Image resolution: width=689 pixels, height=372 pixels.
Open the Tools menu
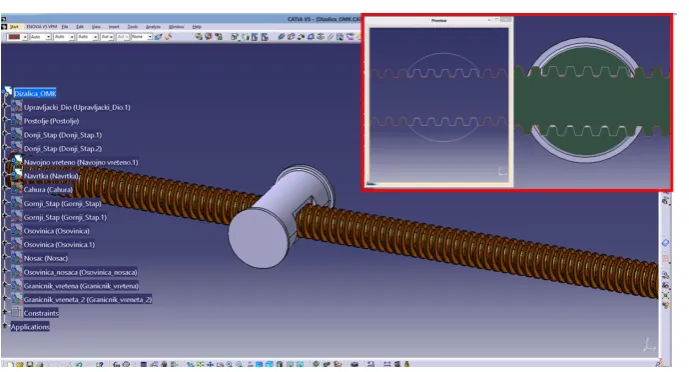[x=132, y=27]
